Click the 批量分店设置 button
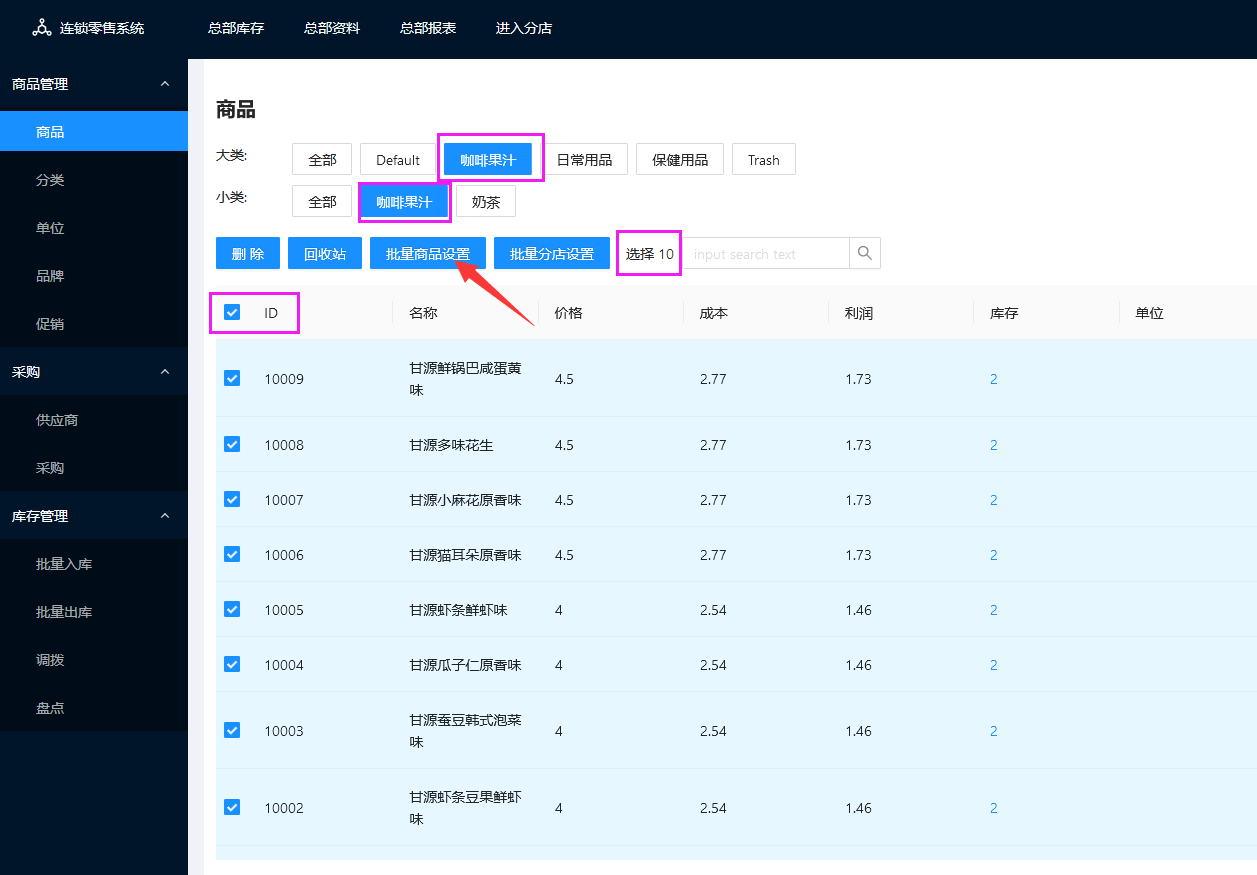The width and height of the screenshot is (1257, 875). (x=552, y=253)
